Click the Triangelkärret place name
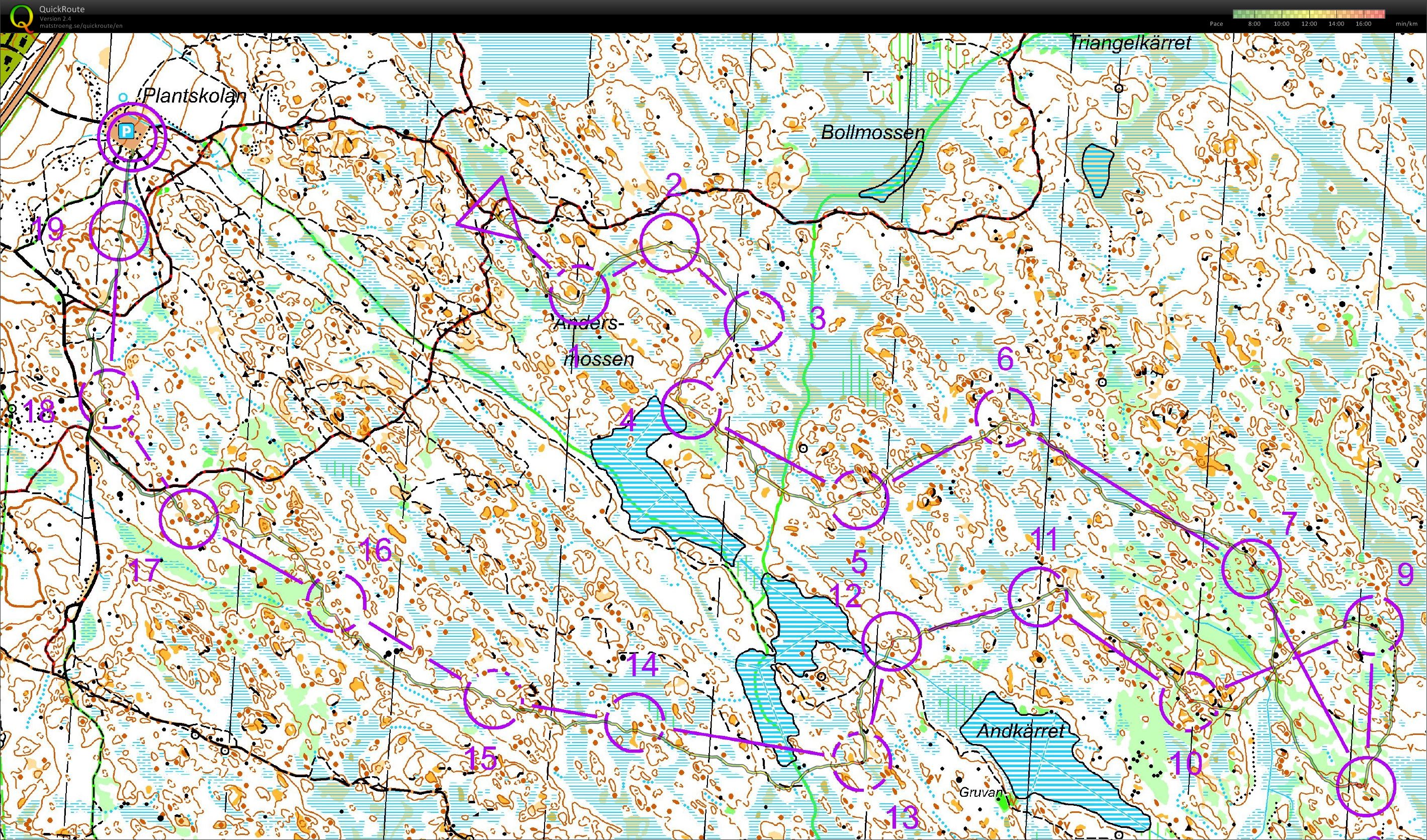1427x840 pixels. click(x=1131, y=43)
